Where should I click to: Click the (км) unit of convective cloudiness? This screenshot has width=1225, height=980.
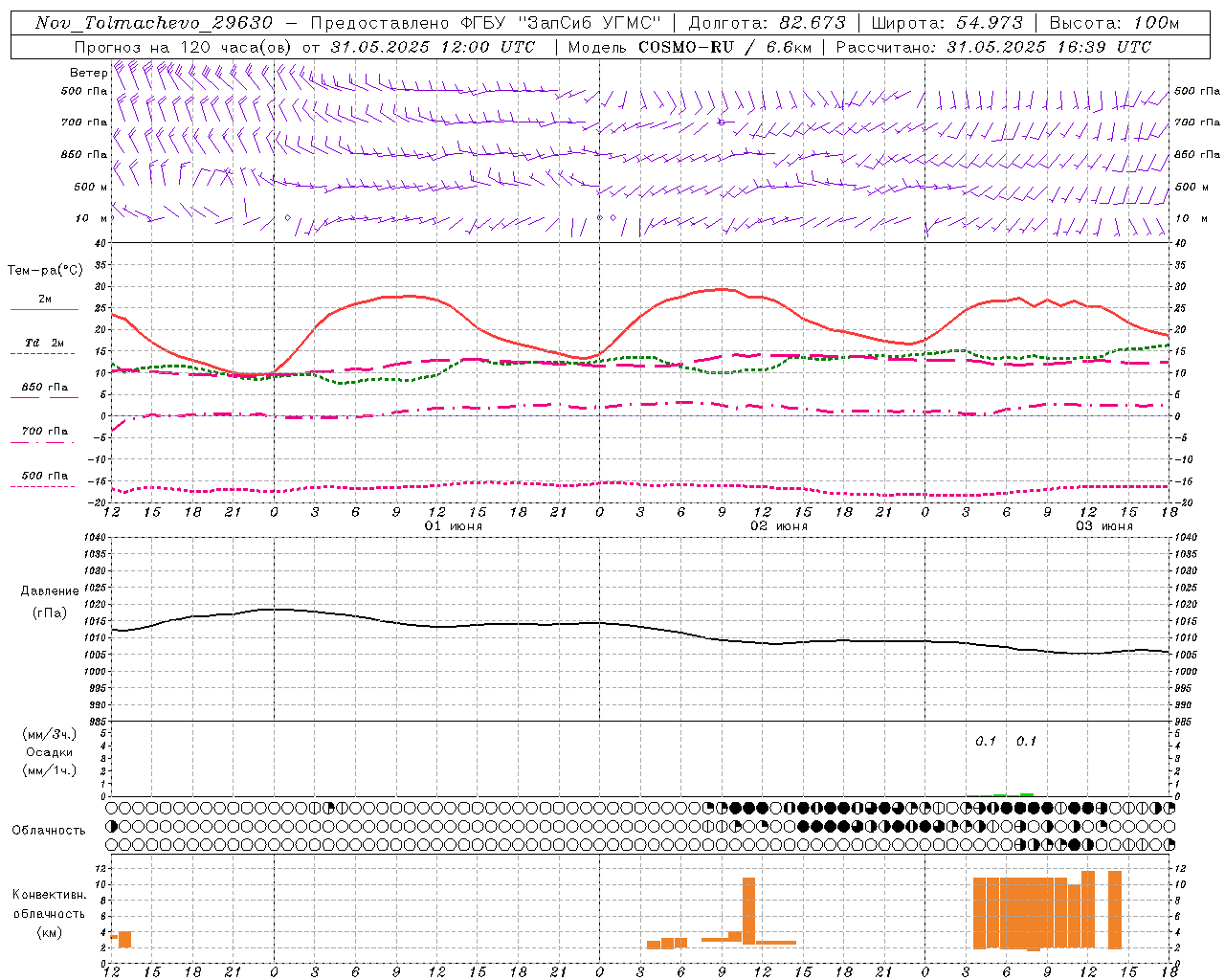click(50, 932)
